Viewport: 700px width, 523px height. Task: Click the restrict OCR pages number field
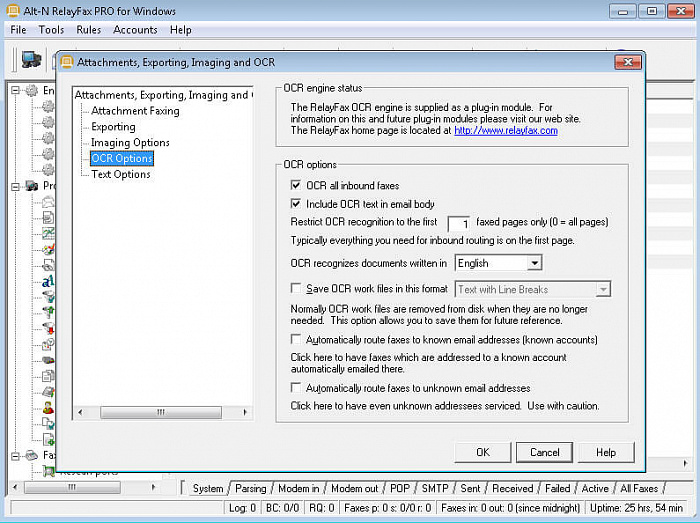[x=458, y=223]
